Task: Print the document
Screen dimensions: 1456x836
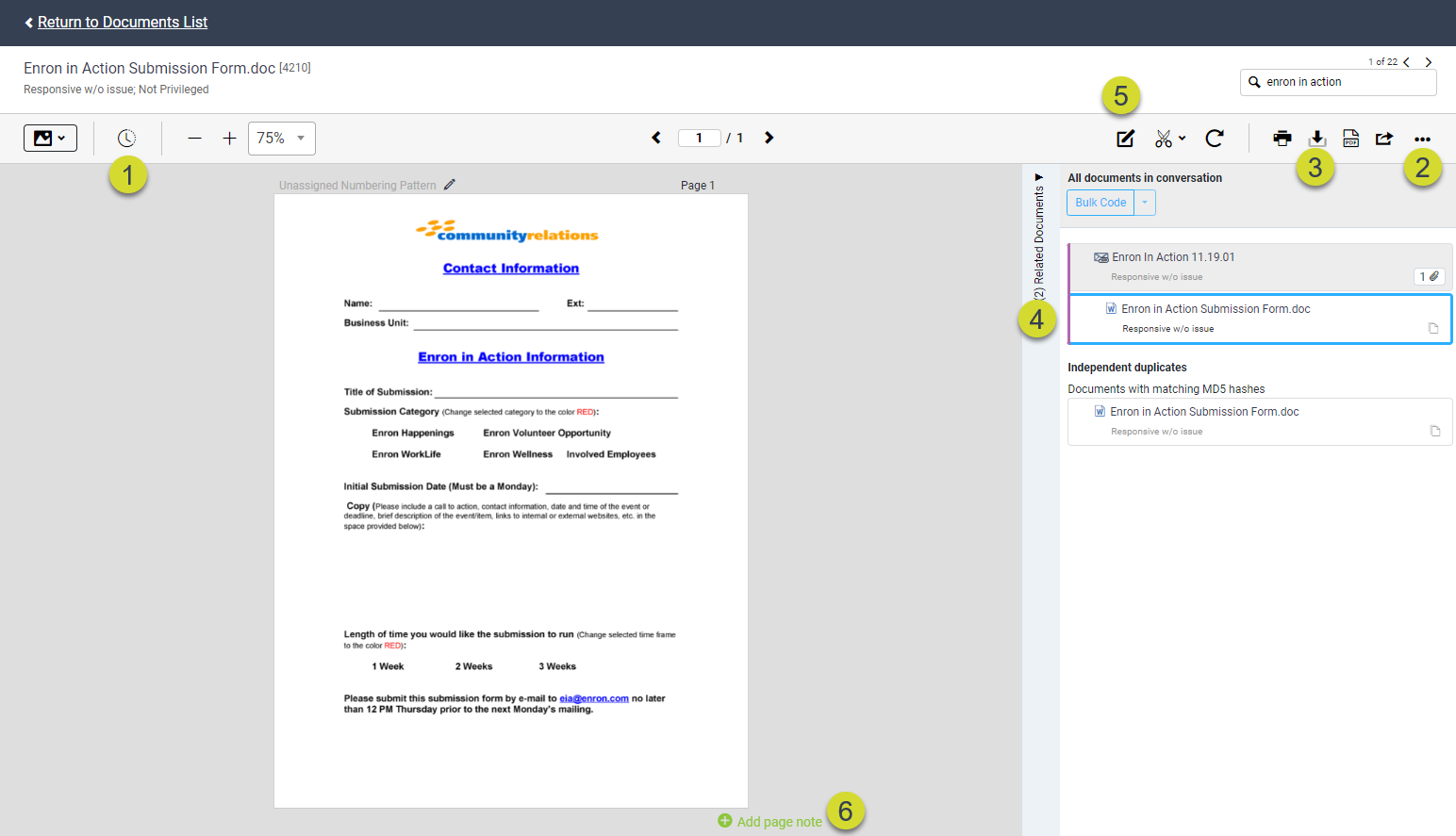Action: tap(1282, 139)
